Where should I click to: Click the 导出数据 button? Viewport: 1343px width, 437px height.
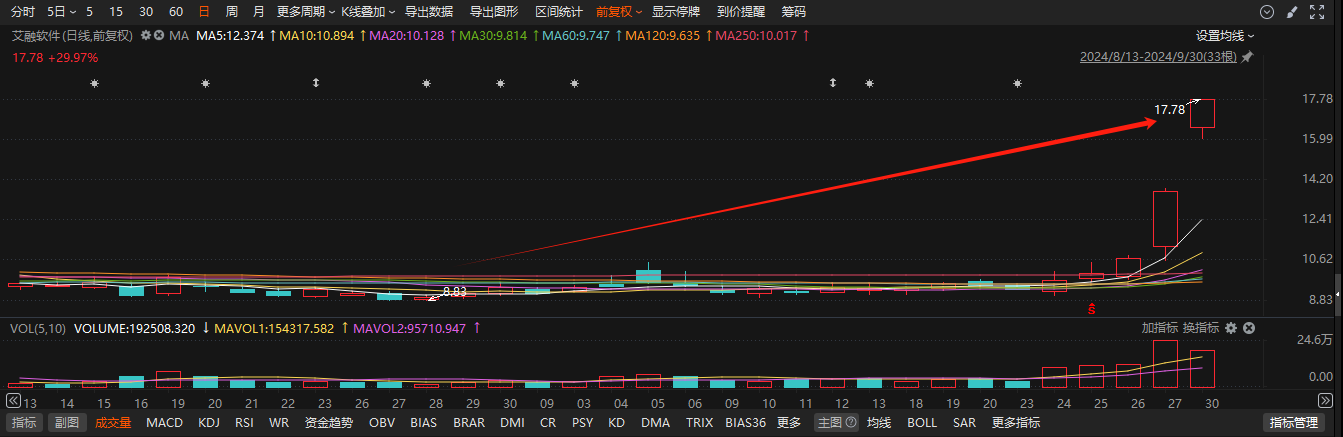(x=428, y=12)
